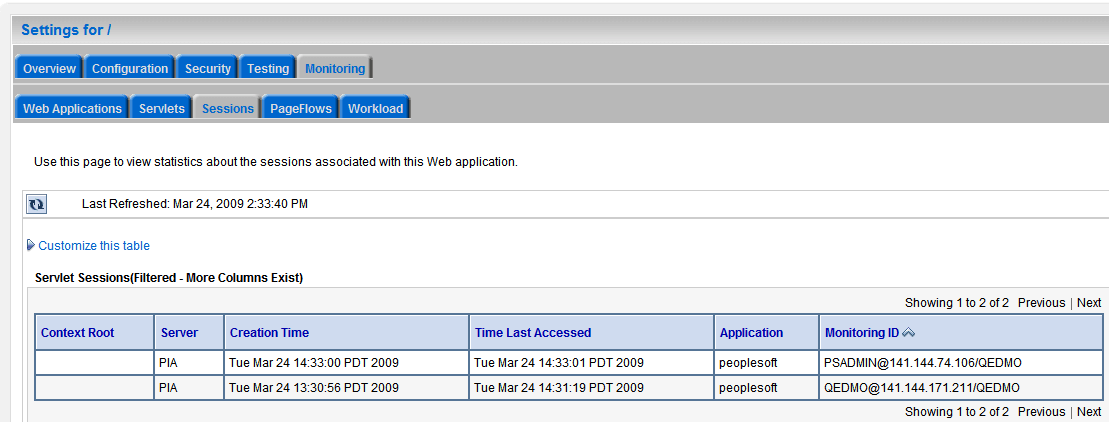This screenshot has height=422, width=1109.
Task: Select the Sessions sub-tab
Action: [228, 109]
